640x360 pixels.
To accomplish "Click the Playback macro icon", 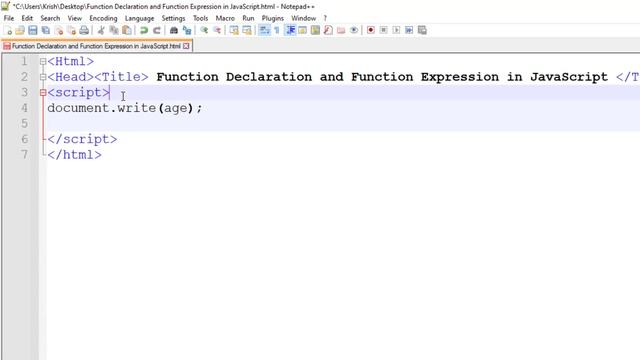I will coord(396,30).
